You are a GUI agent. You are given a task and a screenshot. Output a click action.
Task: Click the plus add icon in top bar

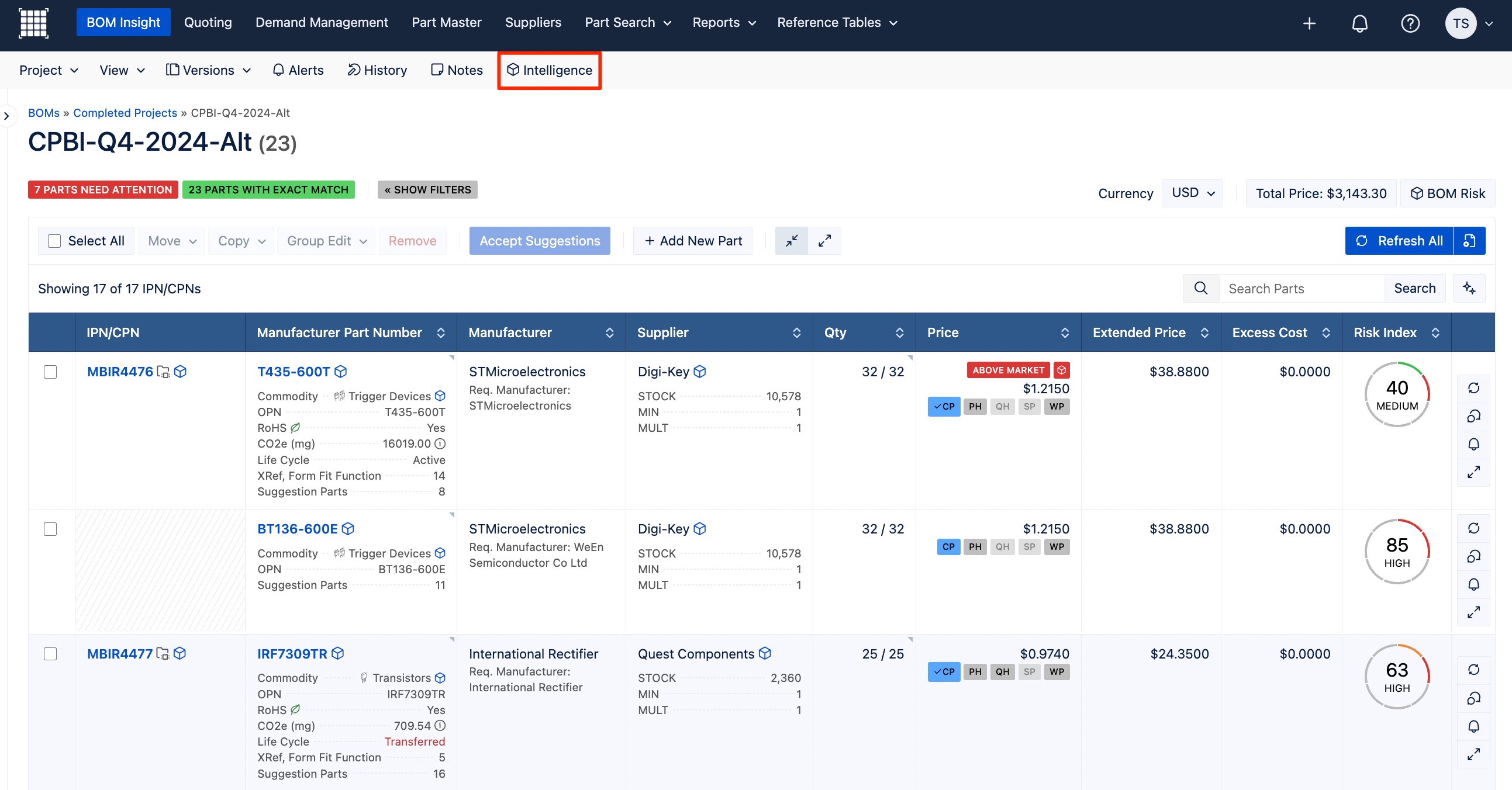coord(1309,23)
